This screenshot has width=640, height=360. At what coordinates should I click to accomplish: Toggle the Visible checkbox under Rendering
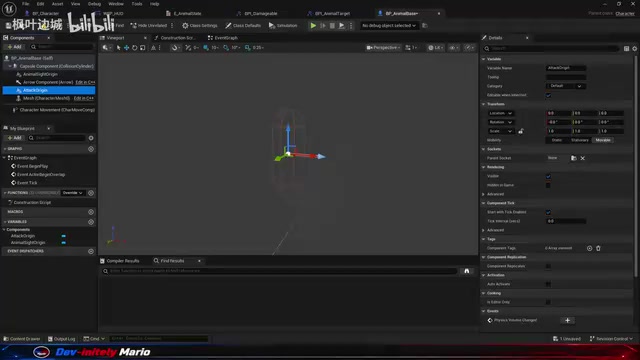[x=548, y=176]
